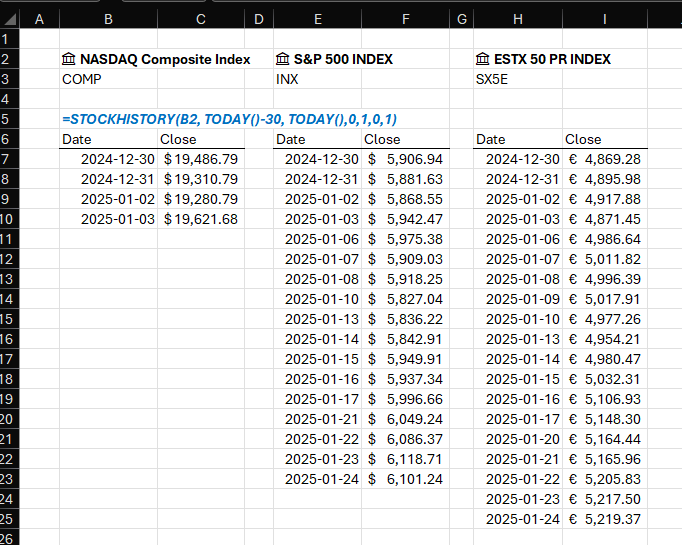Select S&P date 2025-01-24 in column E
Image resolution: width=682 pixels, height=545 pixels.
coord(318,479)
